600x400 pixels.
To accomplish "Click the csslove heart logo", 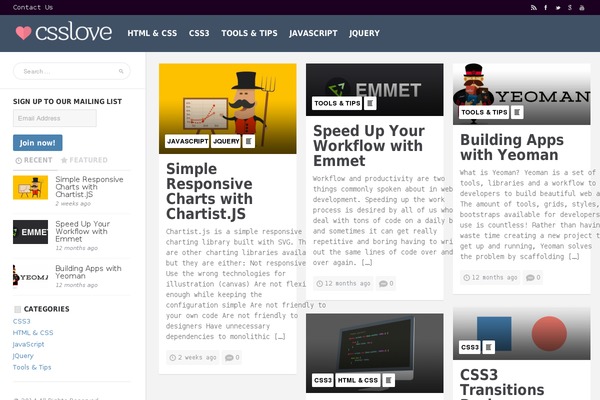I will pyautogui.click(x=64, y=32).
